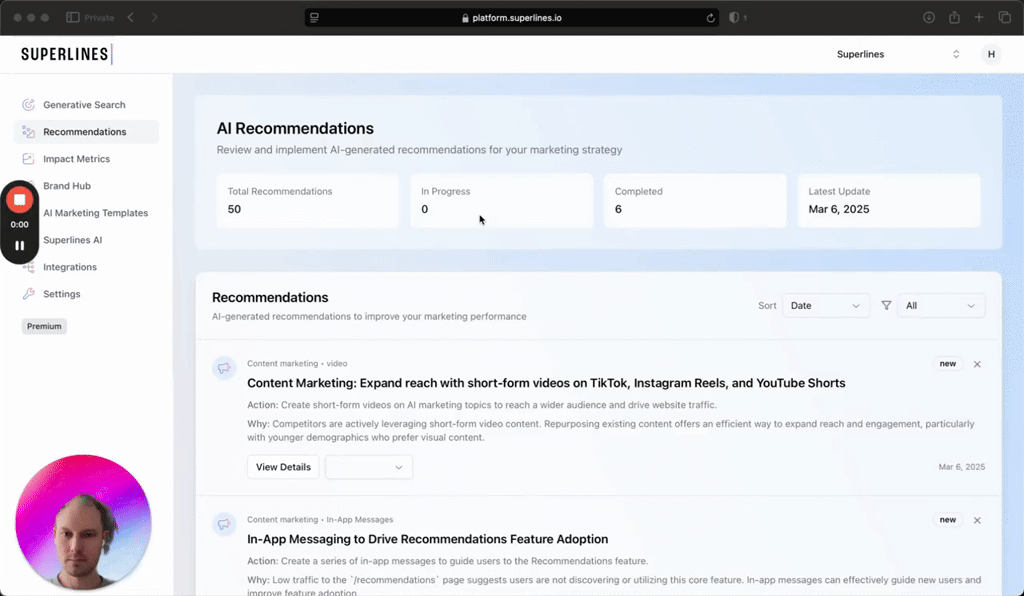The image size is (1024, 596).
Task: Click the Completed card
Action: pyautogui.click(x=695, y=200)
